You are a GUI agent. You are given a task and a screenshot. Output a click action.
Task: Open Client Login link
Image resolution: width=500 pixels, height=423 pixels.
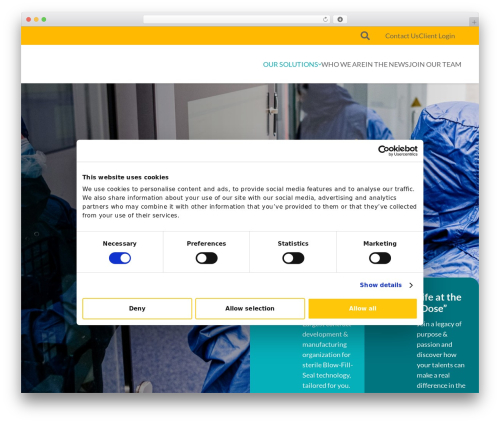(437, 36)
